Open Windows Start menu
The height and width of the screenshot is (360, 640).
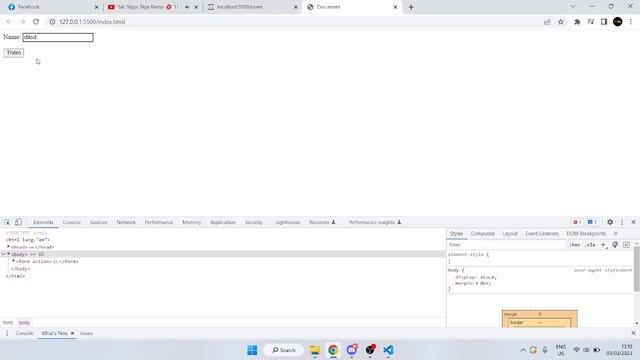[x=252, y=350]
